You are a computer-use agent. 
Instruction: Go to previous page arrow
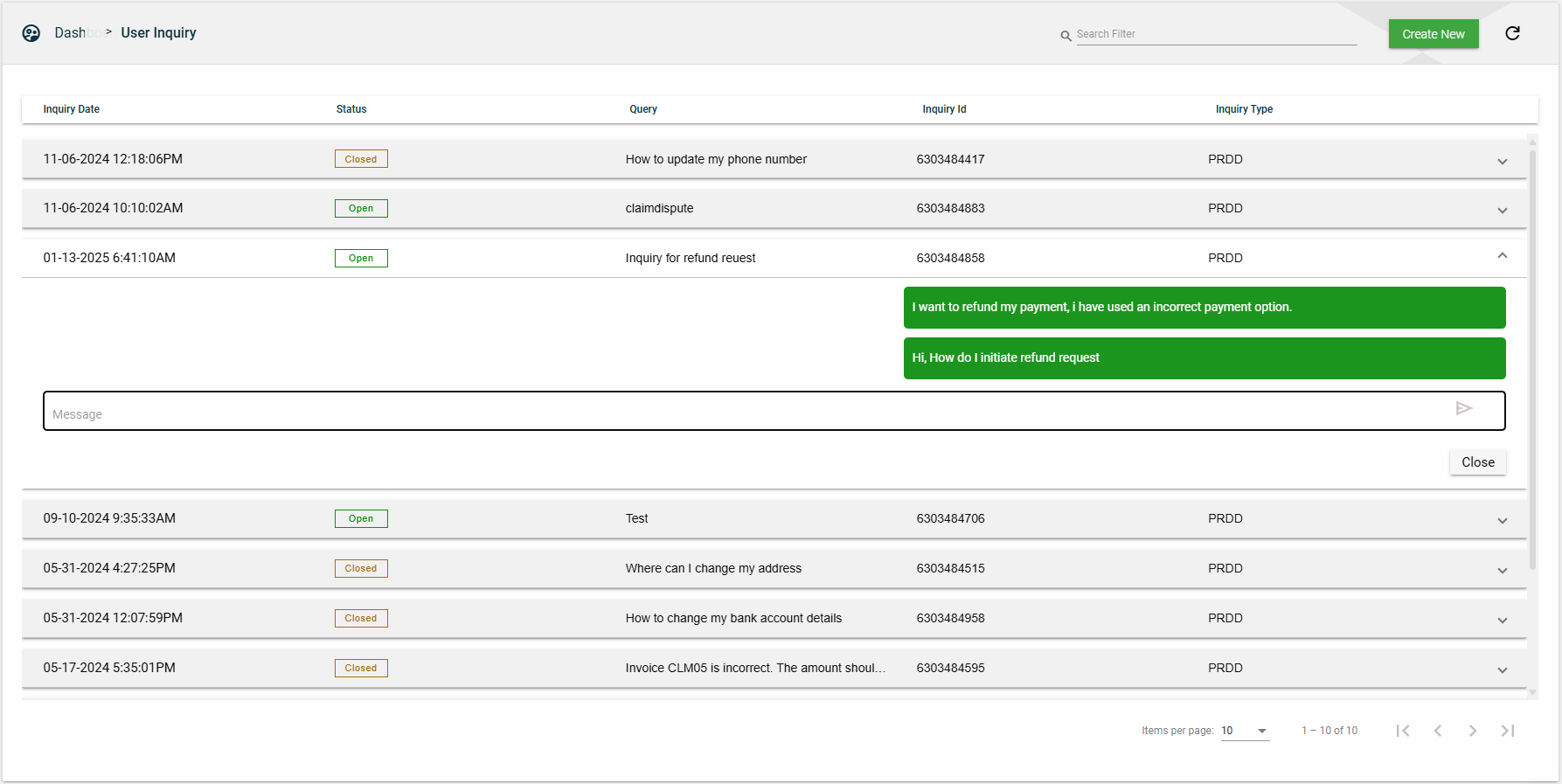point(1438,731)
